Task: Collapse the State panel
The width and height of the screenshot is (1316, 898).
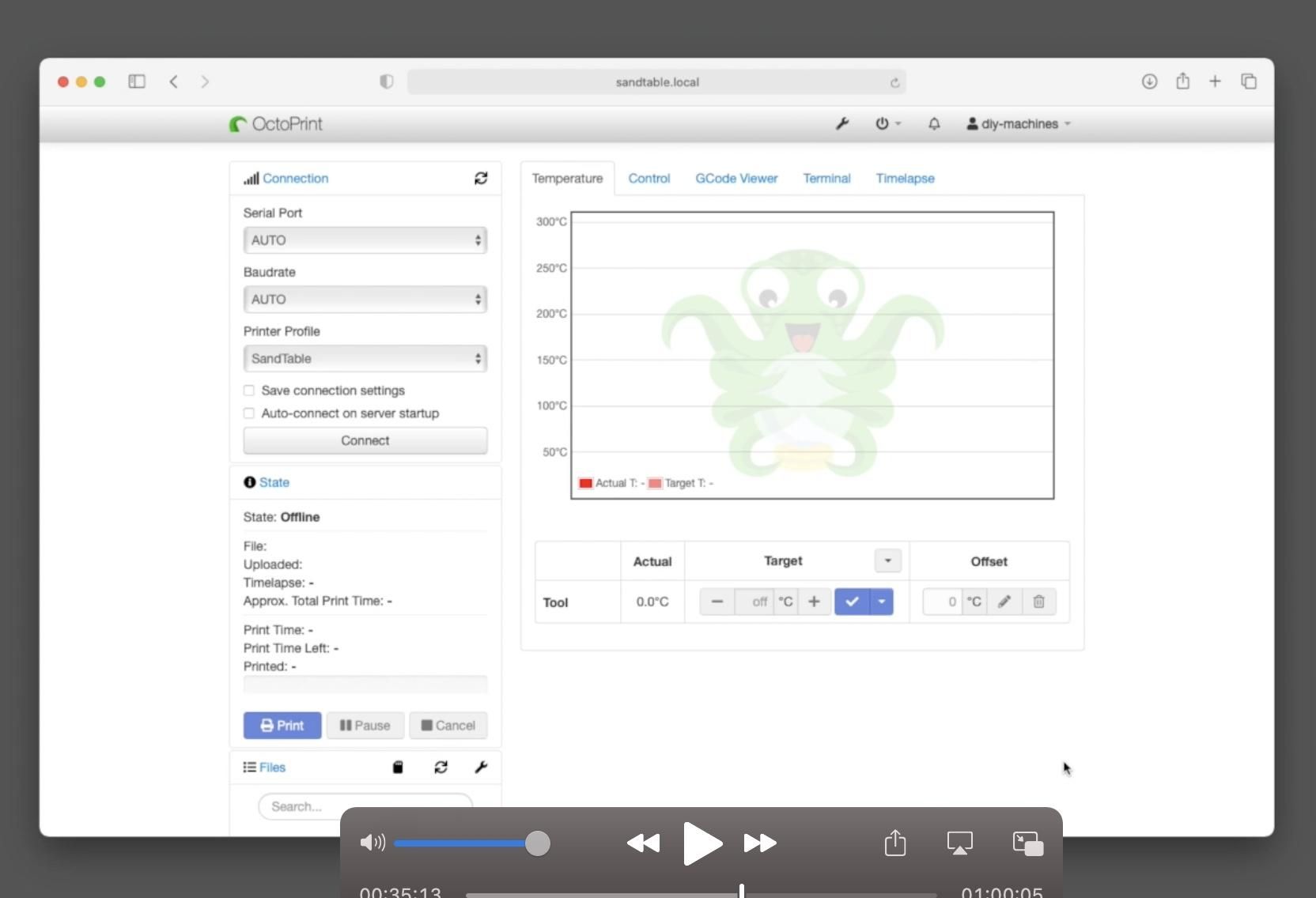Action: (274, 482)
